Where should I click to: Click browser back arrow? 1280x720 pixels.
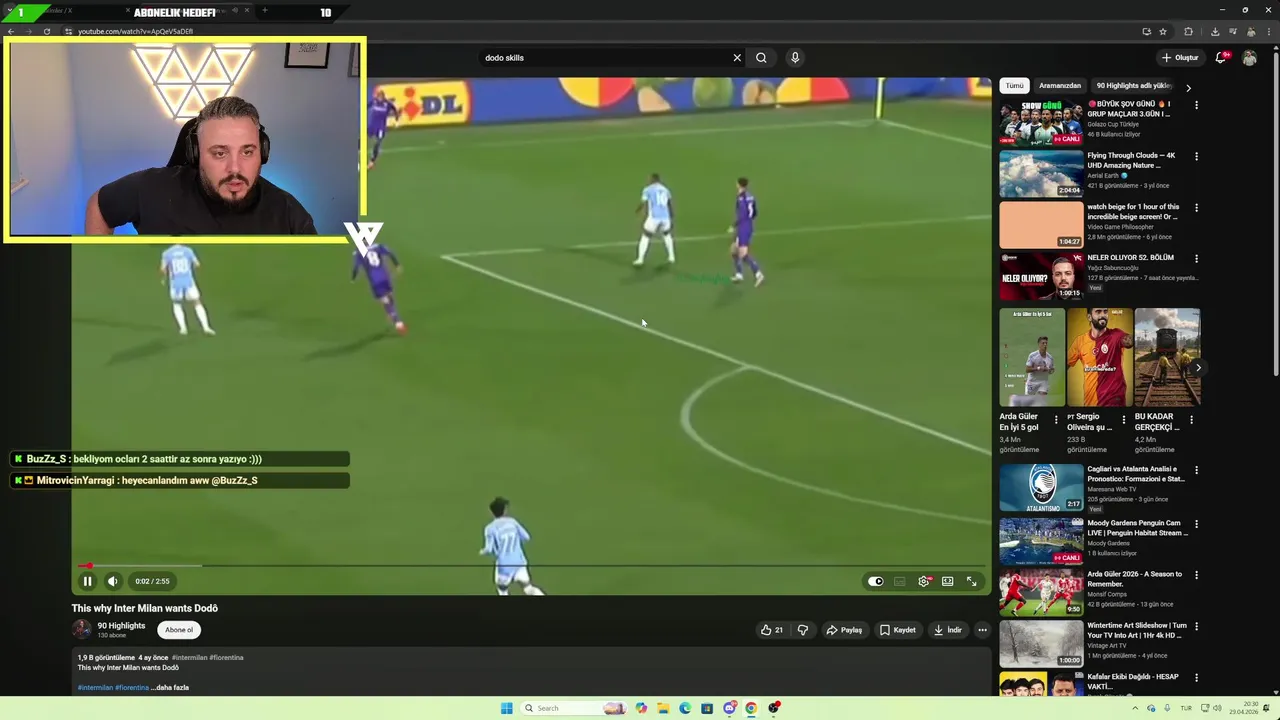[11, 31]
